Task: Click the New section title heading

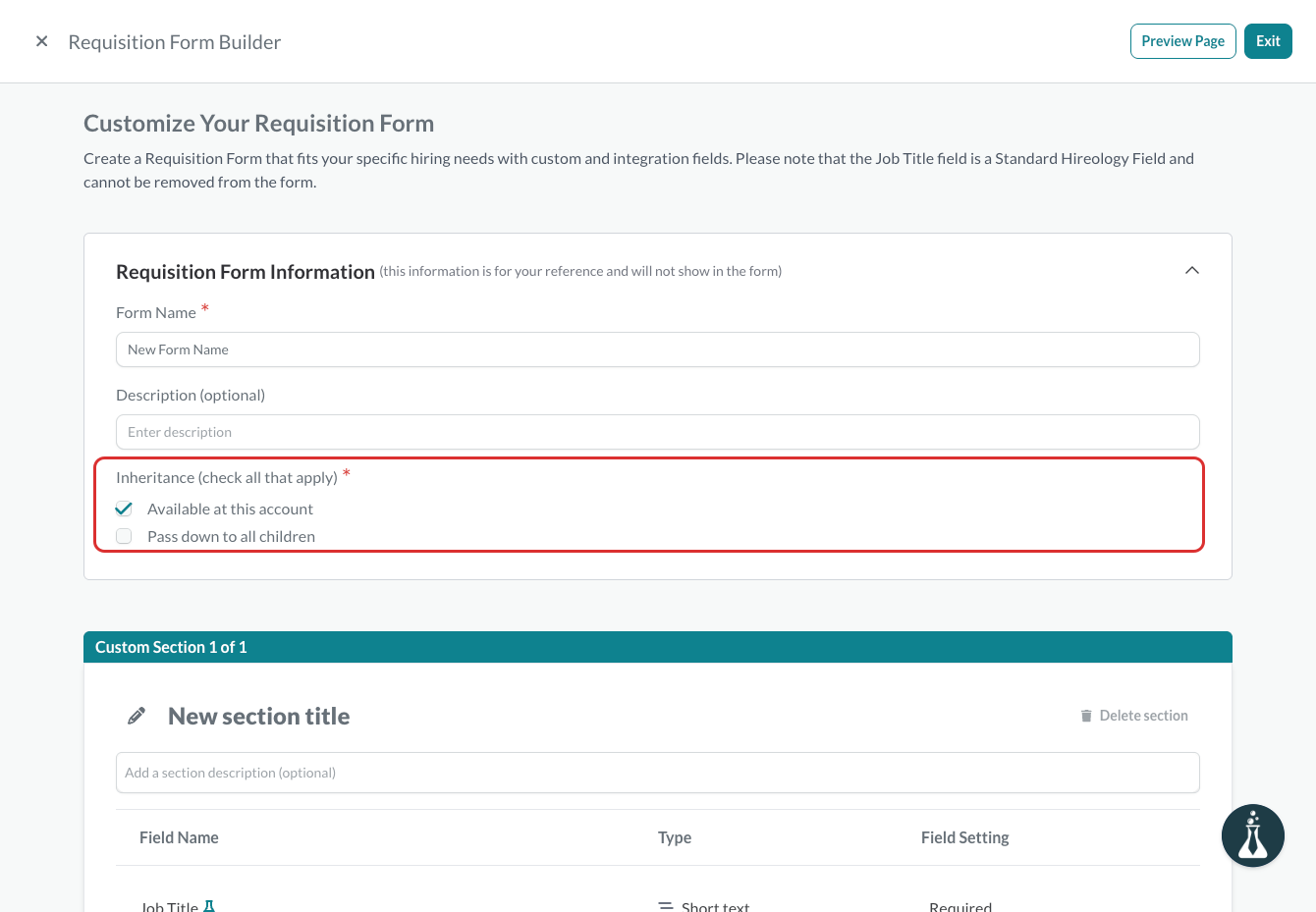Action: click(x=258, y=716)
